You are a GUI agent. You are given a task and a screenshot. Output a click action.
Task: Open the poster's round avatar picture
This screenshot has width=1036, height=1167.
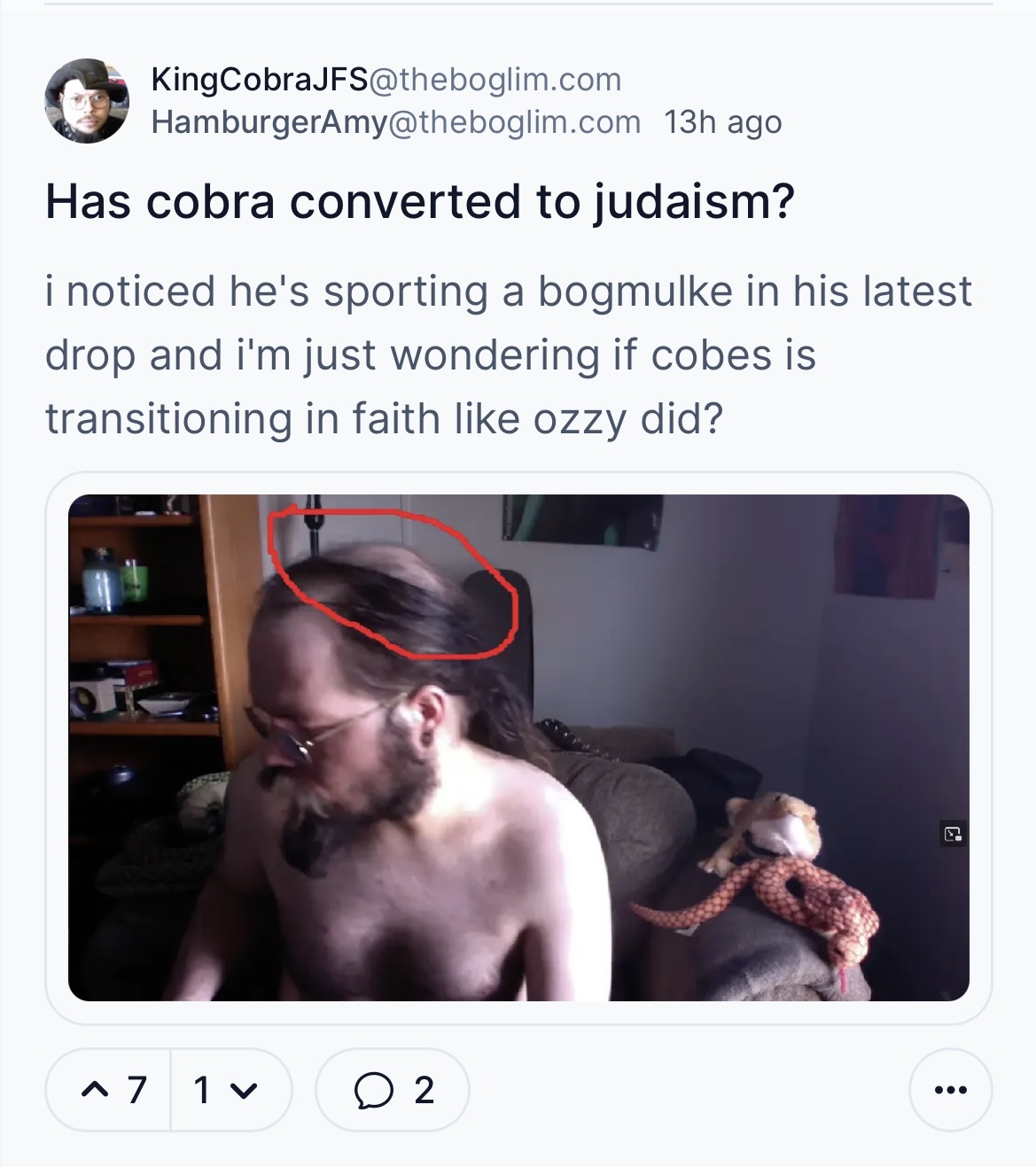(87, 101)
